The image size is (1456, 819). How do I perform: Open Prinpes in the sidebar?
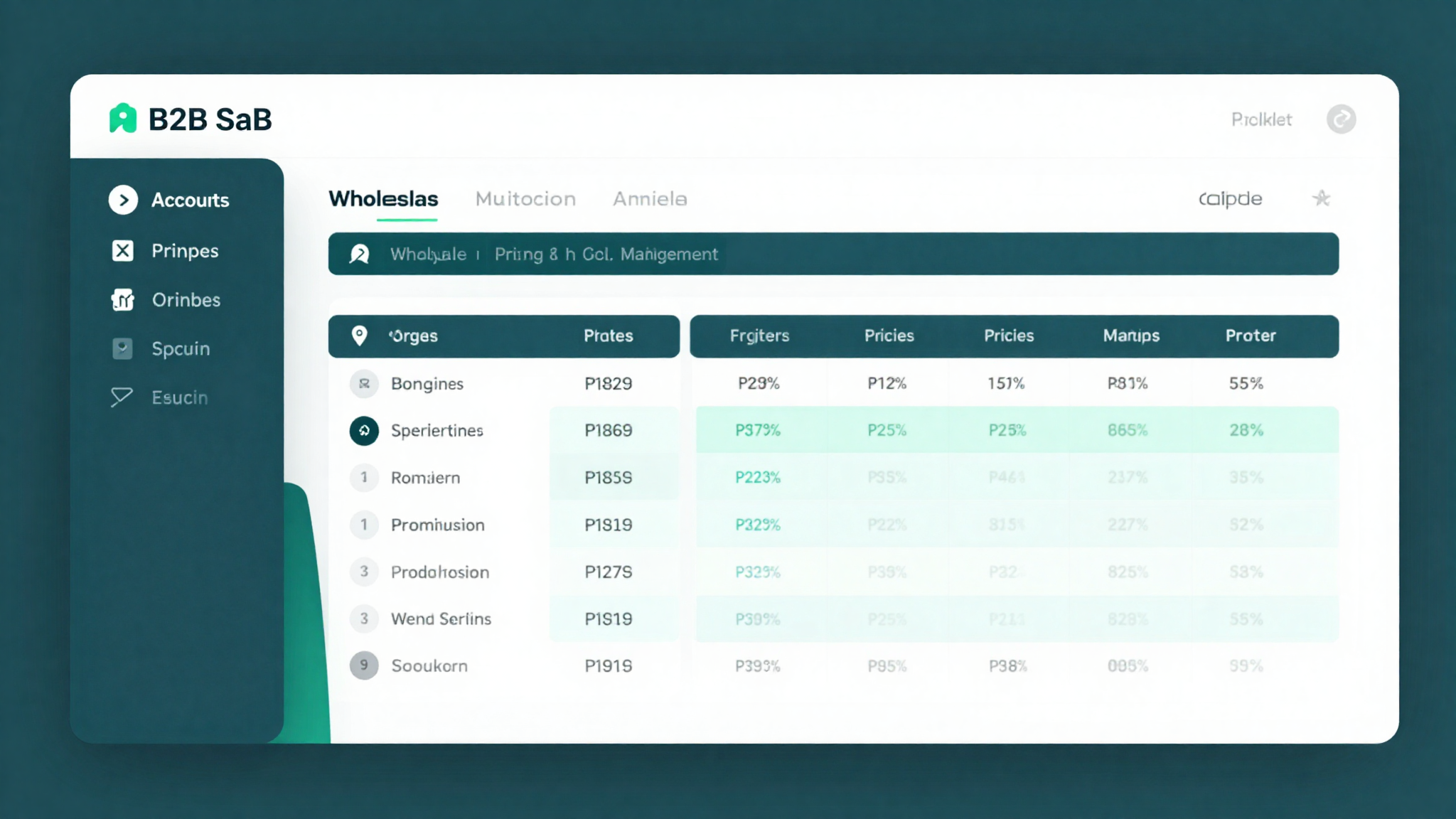click(185, 251)
